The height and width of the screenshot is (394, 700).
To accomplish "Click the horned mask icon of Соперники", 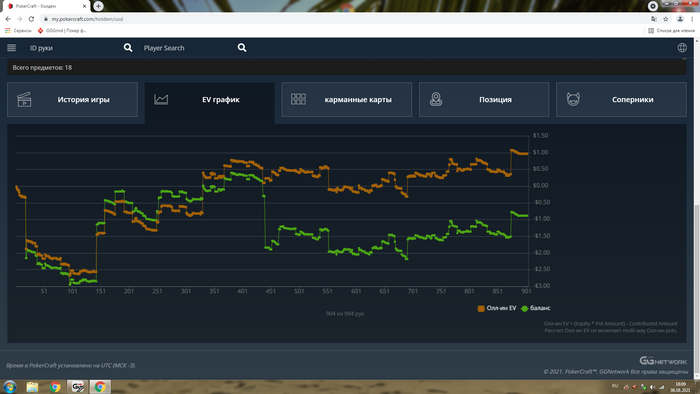I will [573, 99].
